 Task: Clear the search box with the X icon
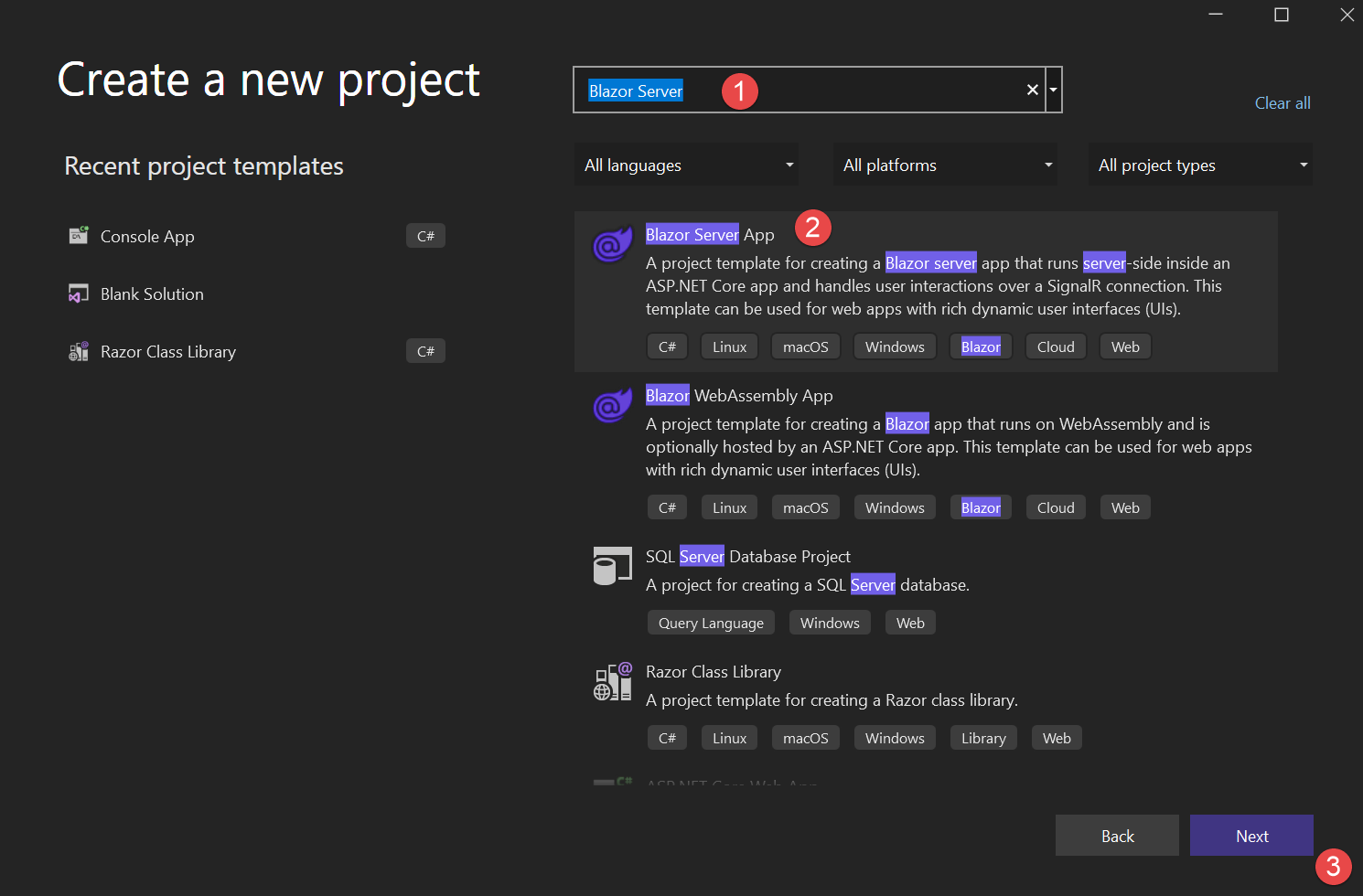(x=1032, y=90)
